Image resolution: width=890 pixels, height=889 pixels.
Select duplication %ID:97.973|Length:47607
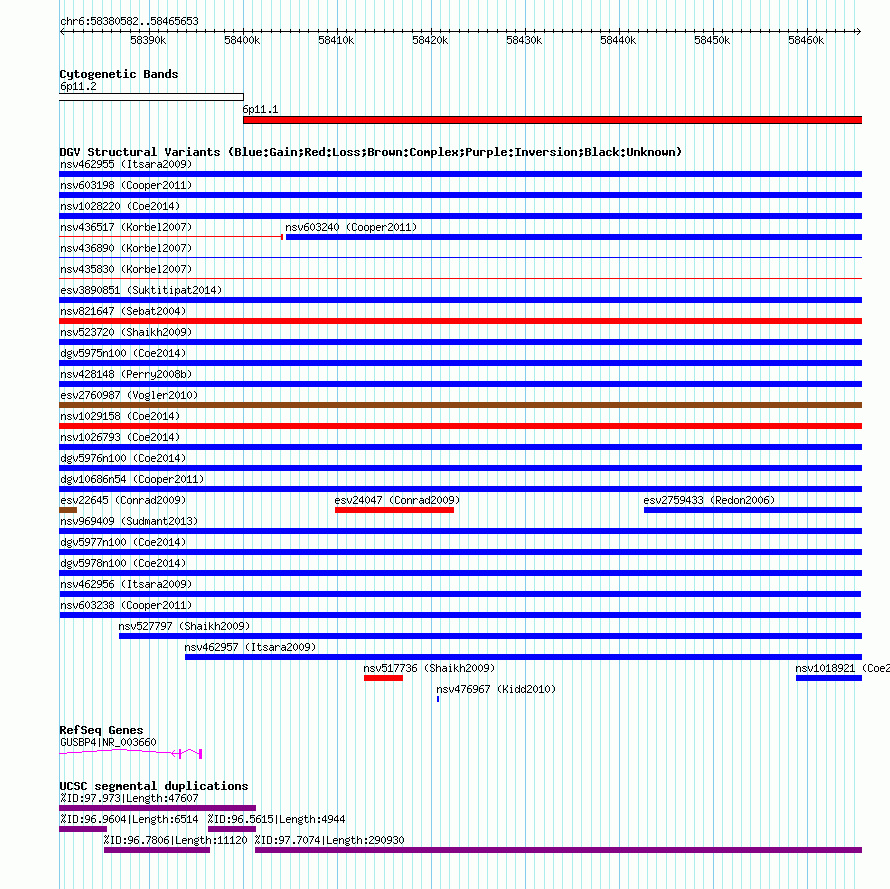157,808
